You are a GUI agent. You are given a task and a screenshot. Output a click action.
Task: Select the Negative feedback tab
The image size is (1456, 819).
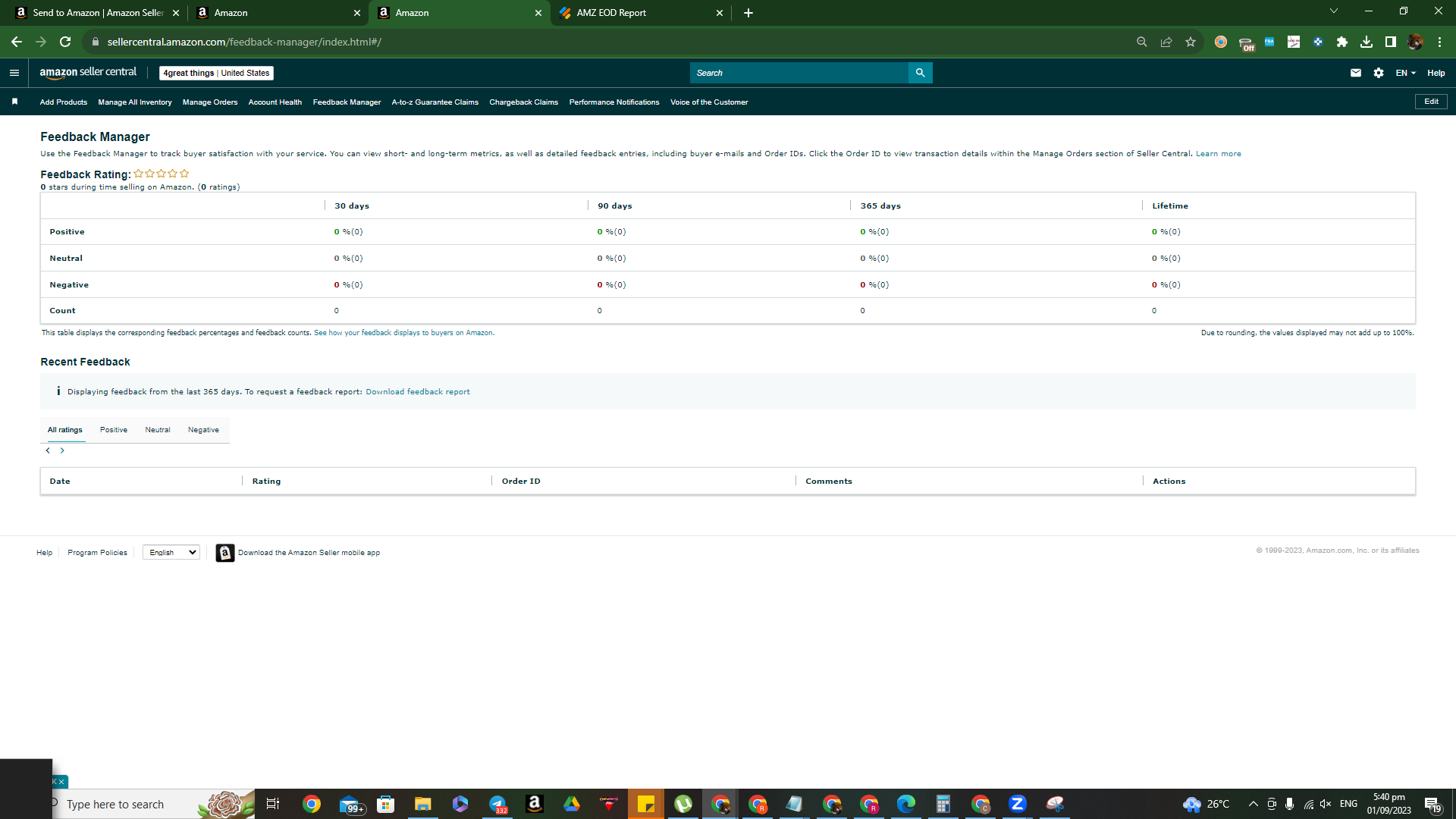[x=203, y=430]
